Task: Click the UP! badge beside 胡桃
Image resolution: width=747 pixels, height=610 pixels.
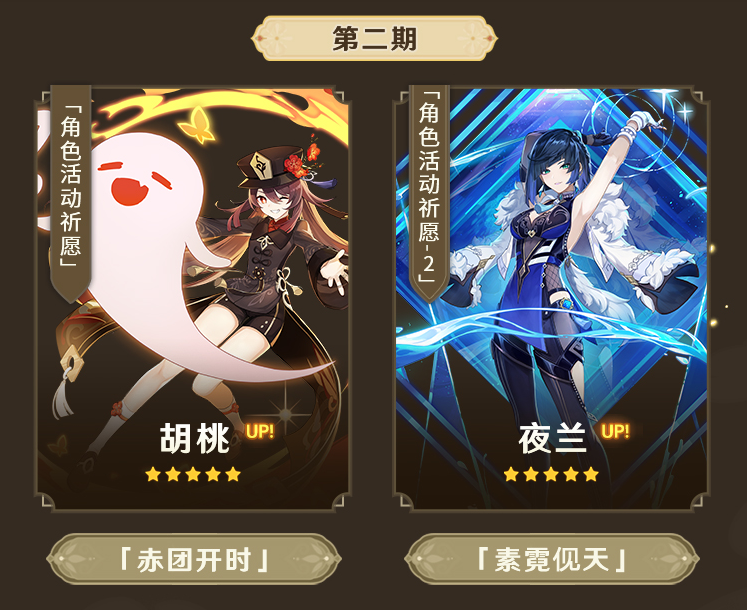Action: pos(260,431)
